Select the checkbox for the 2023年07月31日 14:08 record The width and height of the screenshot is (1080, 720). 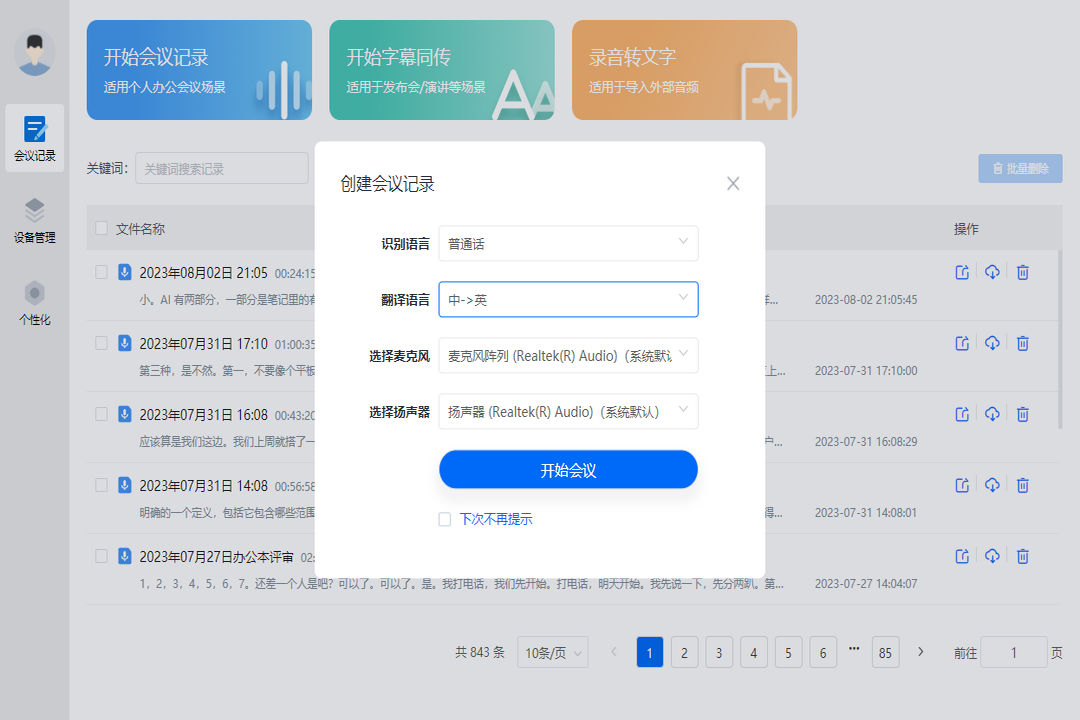point(100,484)
